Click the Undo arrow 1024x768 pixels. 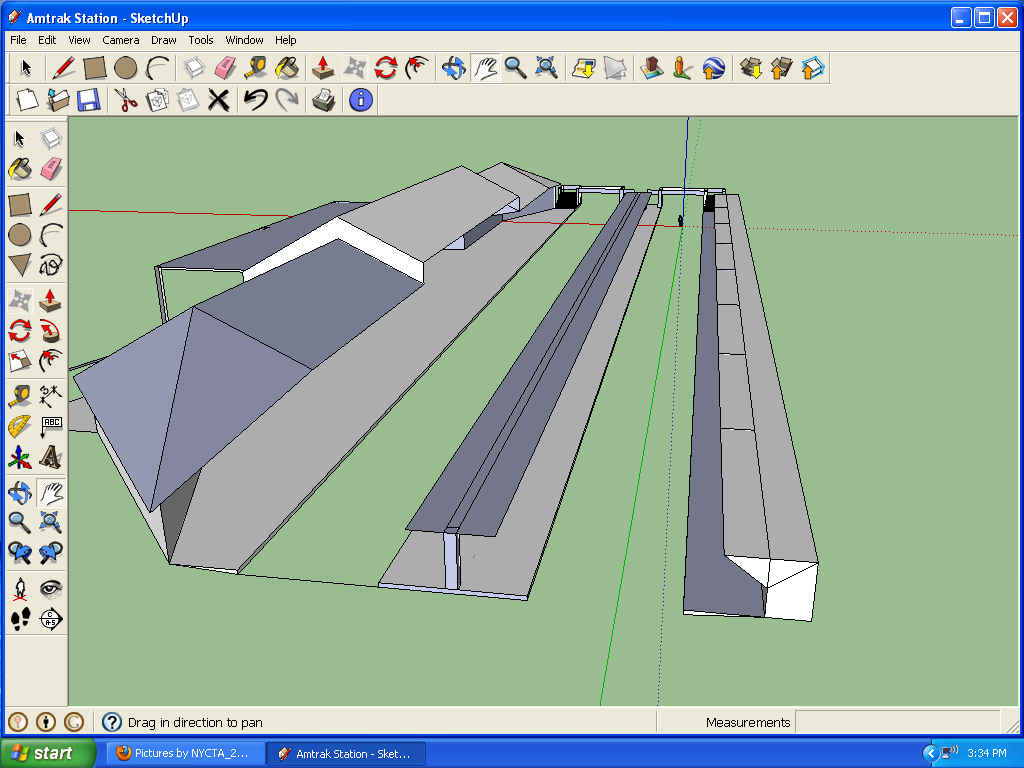point(255,100)
